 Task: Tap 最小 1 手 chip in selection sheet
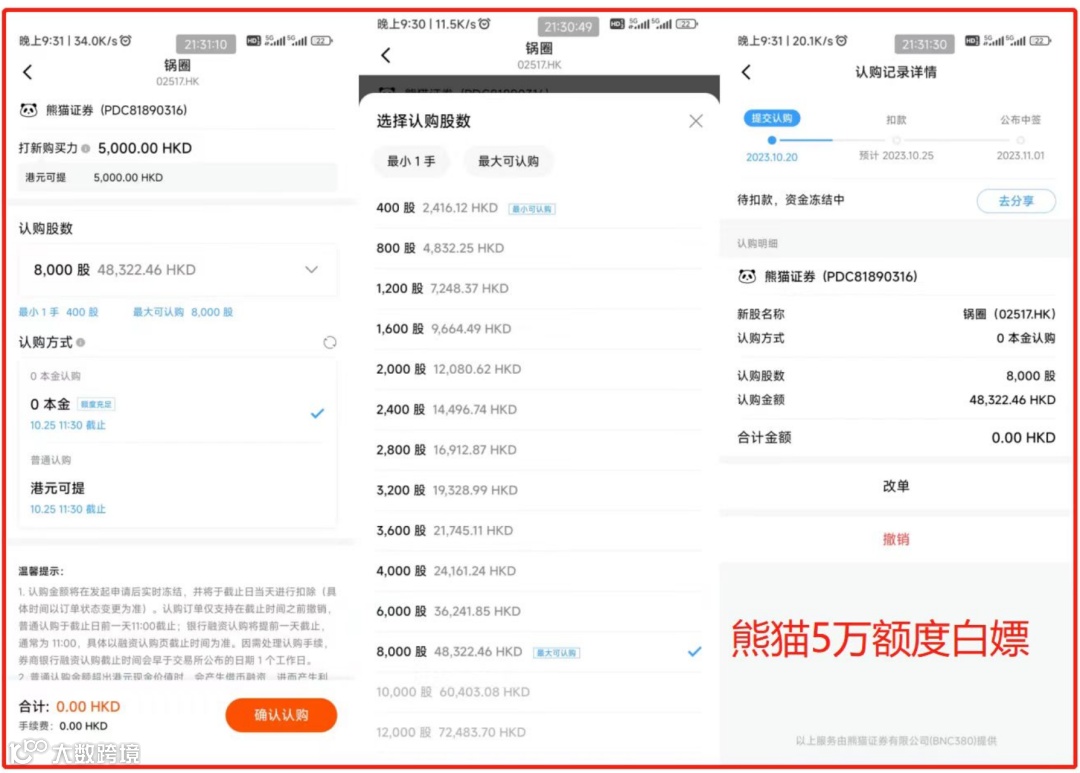pyautogui.click(x=411, y=161)
